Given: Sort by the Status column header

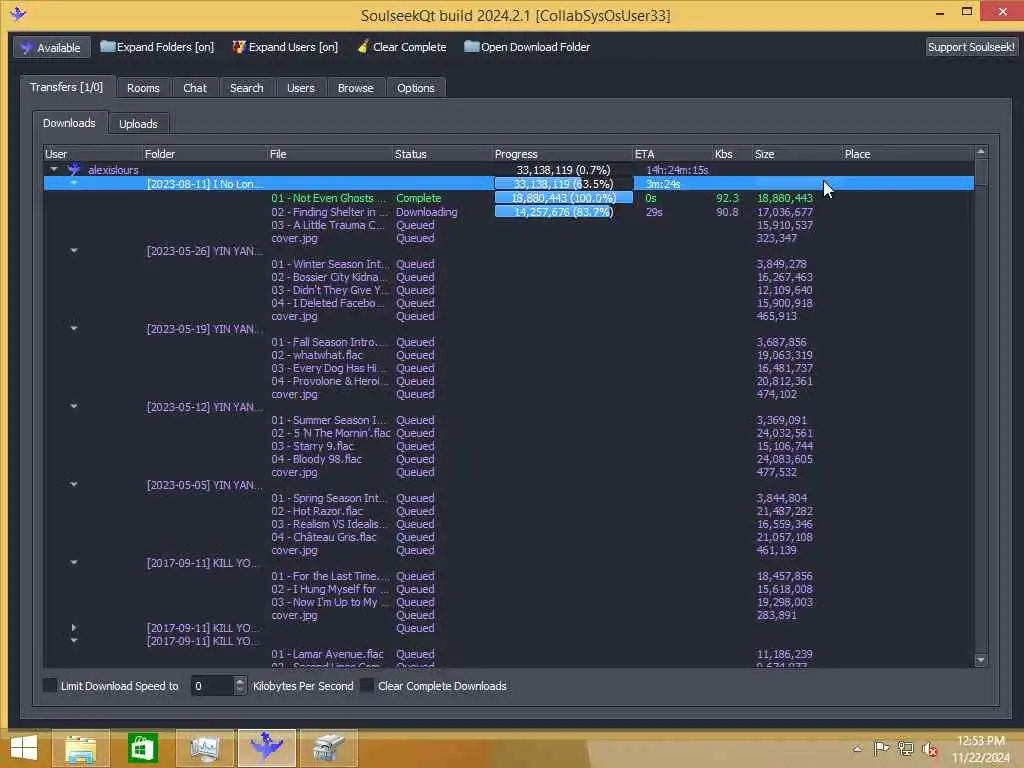Looking at the screenshot, I should coord(442,154).
